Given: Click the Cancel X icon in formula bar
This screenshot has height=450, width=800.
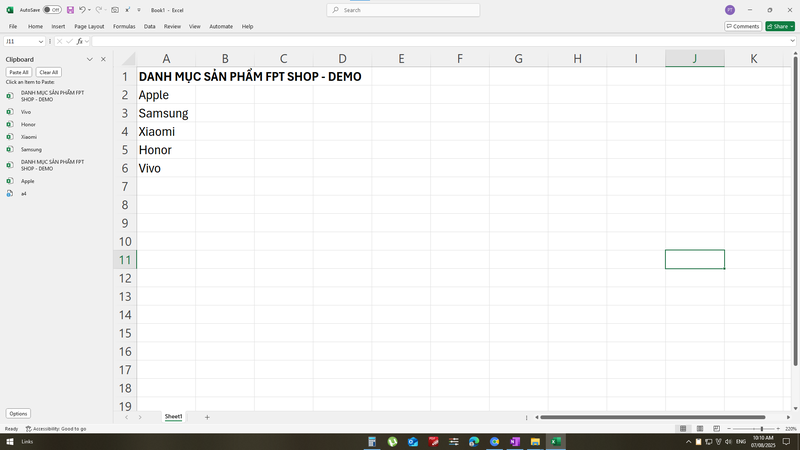Looking at the screenshot, I should pos(59,41).
